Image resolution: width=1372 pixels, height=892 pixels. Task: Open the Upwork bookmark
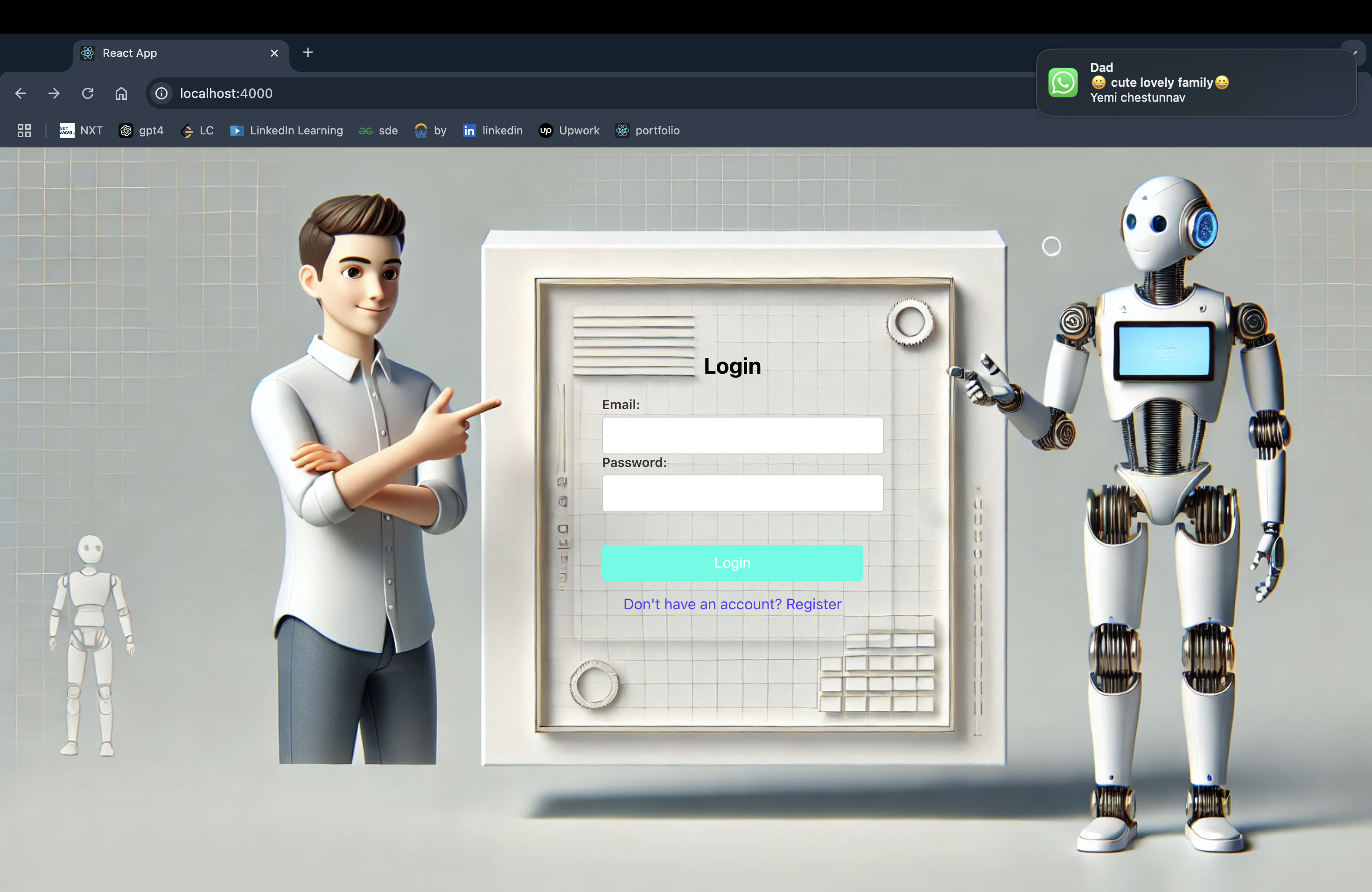[x=569, y=131]
